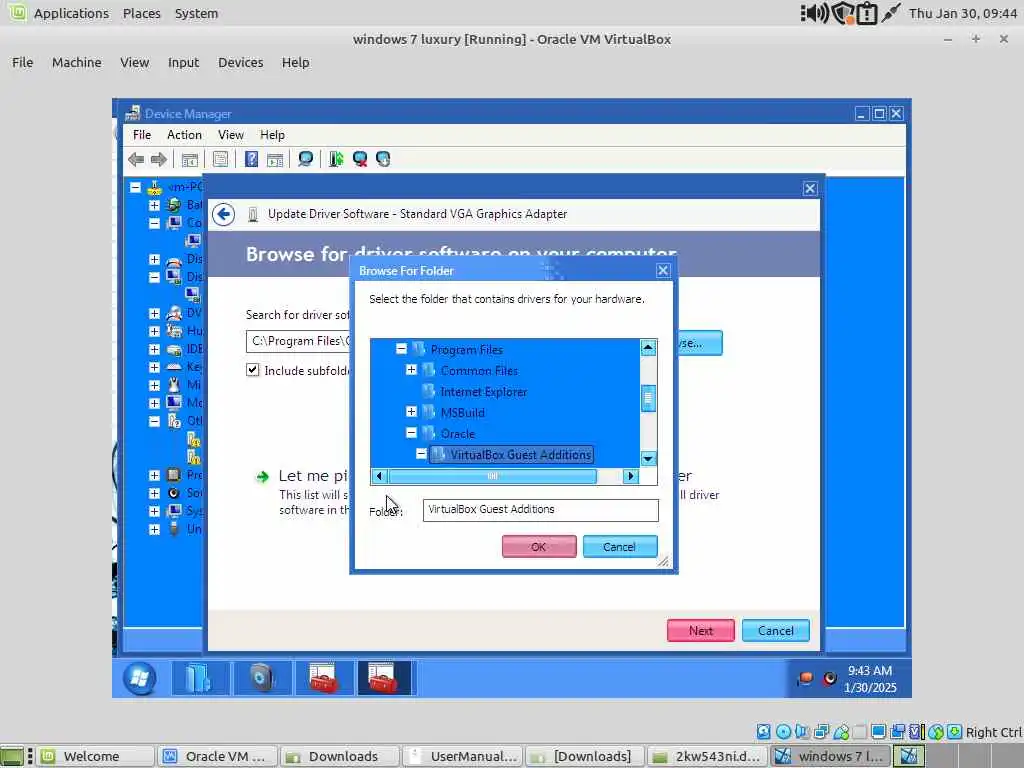Viewport: 1024px width, 768px height.
Task: Click the blue Help question mark toolbar icon
Action: pyautogui.click(x=251, y=159)
